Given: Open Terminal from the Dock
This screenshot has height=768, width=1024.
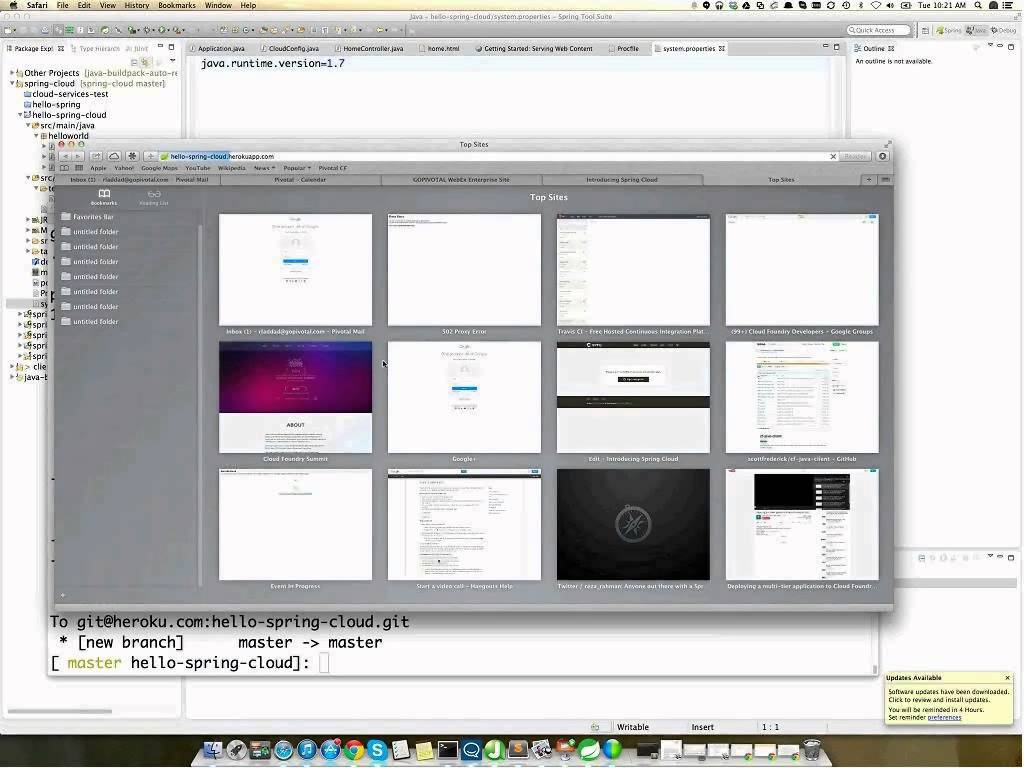Looking at the screenshot, I should click(447, 750).
